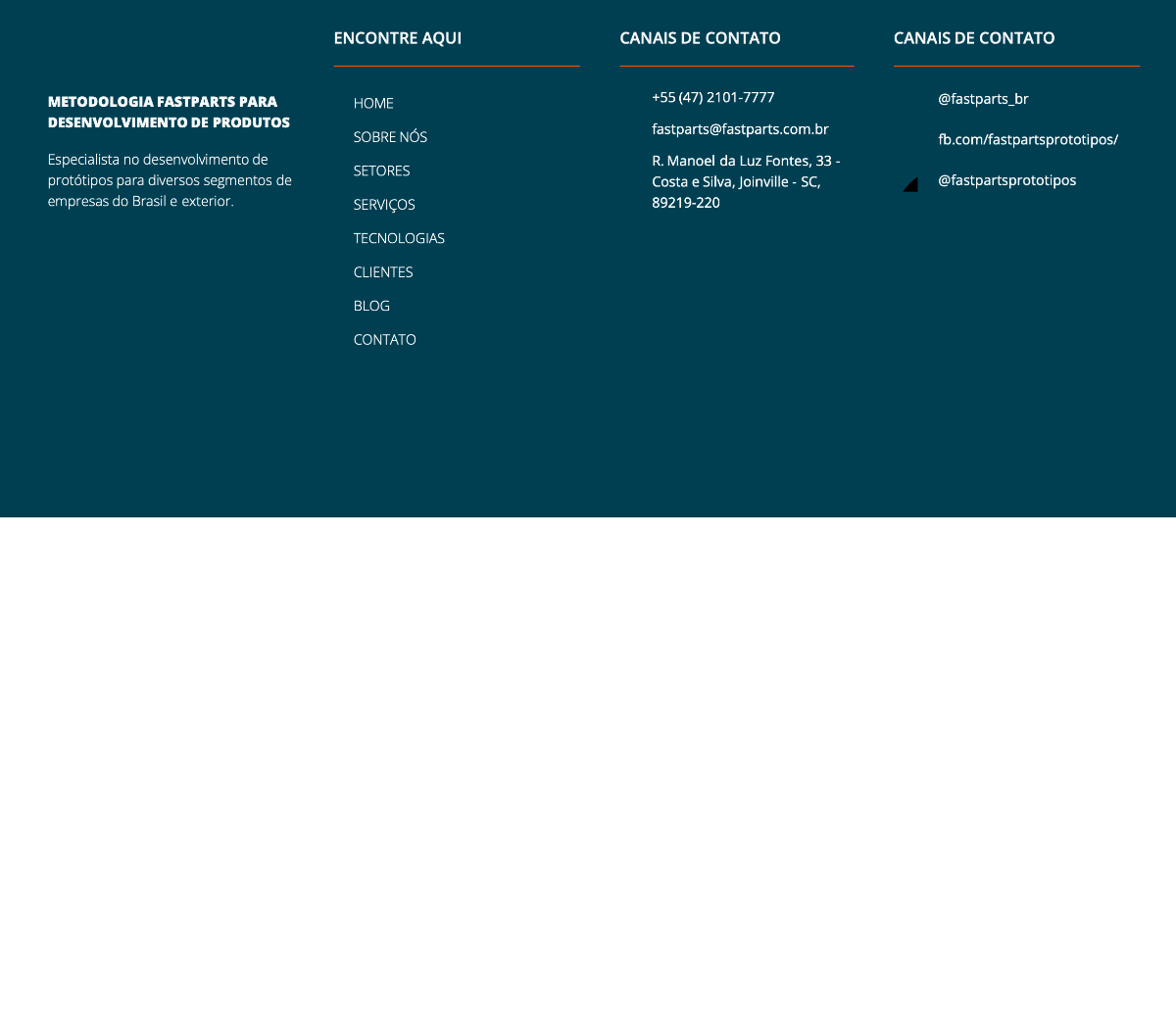The height and width of the screenshot is (1021, 1176).
Task: Click the black triangle icon beside @fastpartsprototipos
Action: tap(910, 184)
